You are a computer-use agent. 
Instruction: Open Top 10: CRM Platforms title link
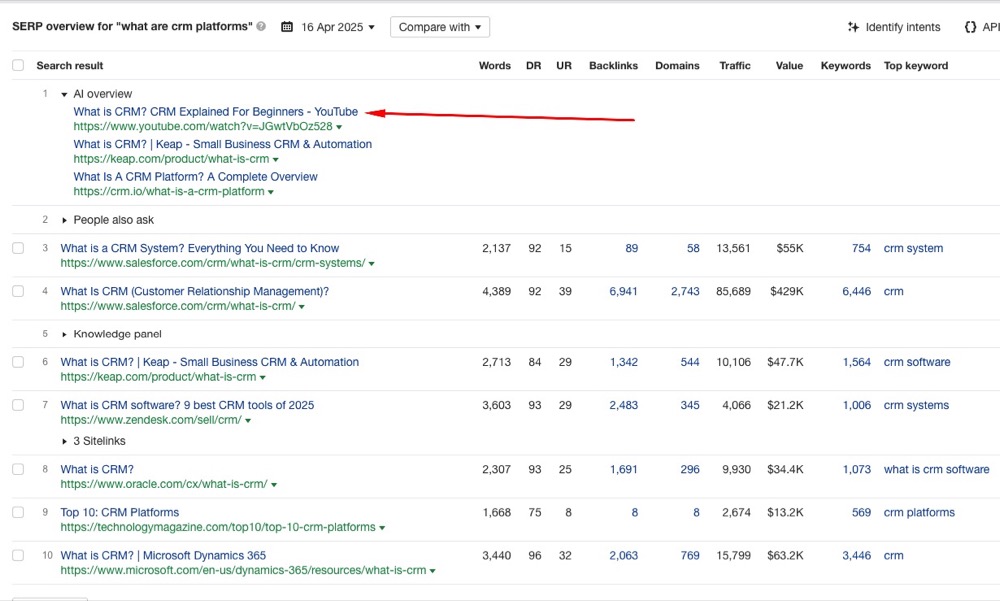point(120,512)
